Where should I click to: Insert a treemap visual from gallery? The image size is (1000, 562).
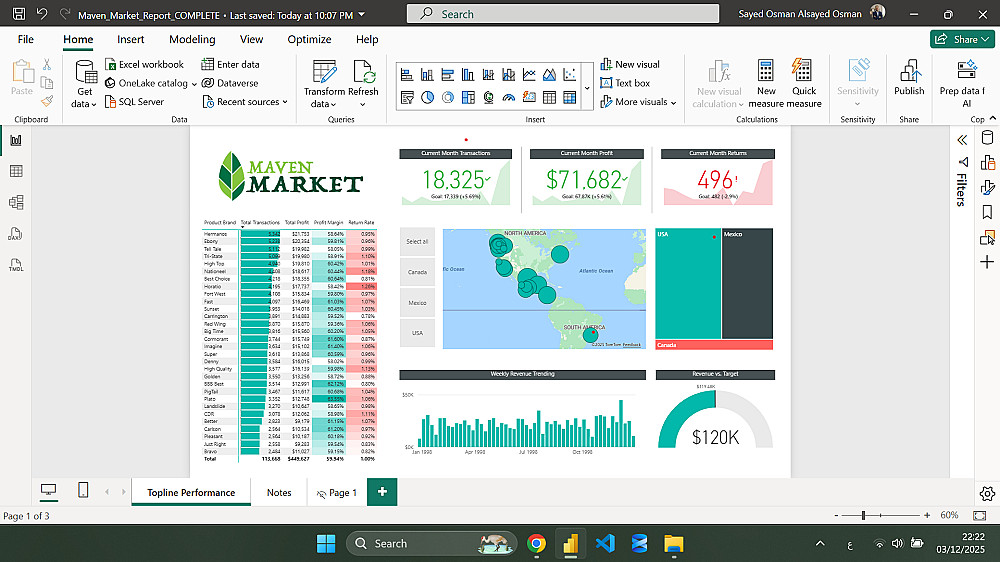point(468,98)
